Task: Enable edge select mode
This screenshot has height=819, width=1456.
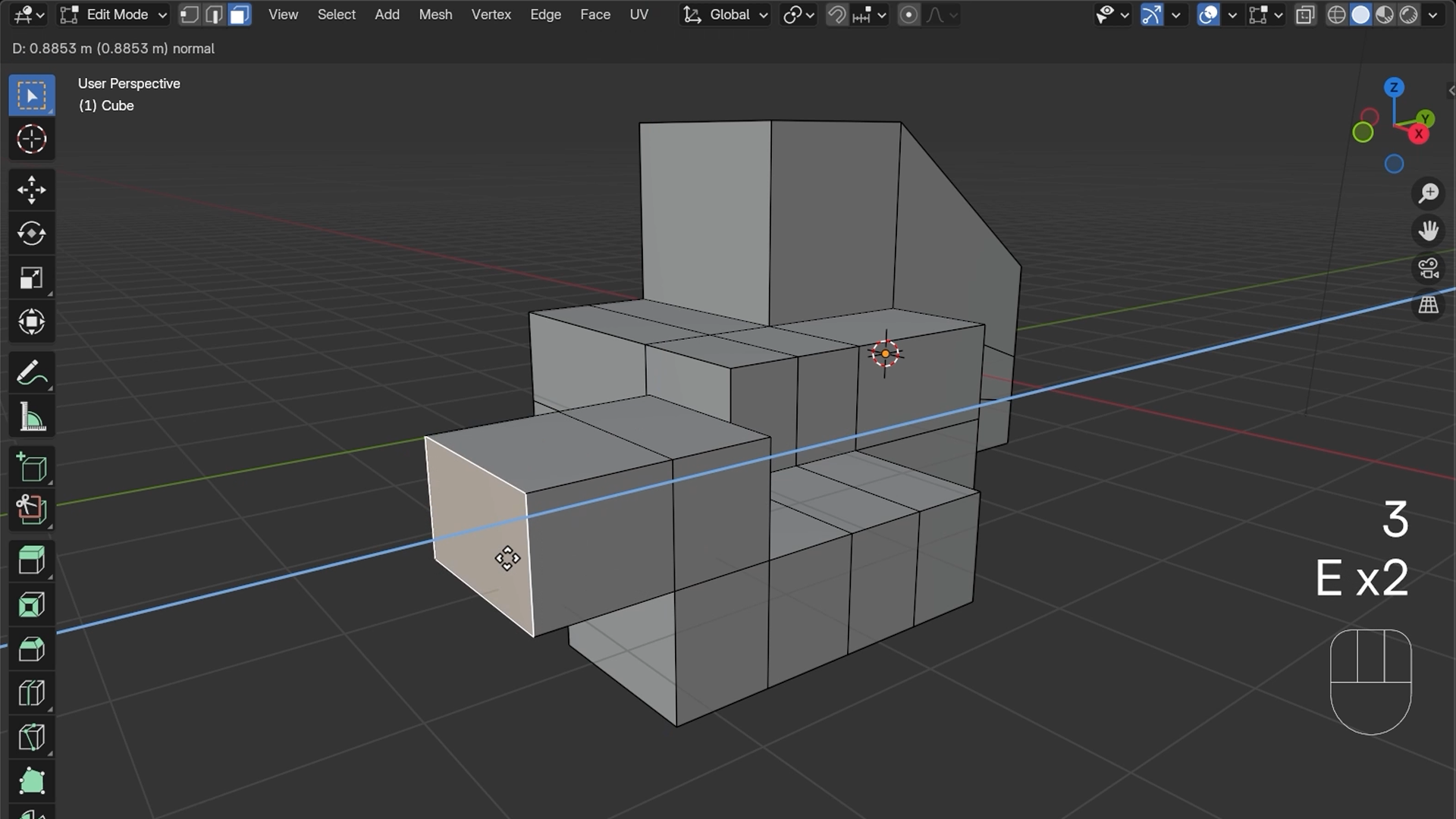Action: 215,14
